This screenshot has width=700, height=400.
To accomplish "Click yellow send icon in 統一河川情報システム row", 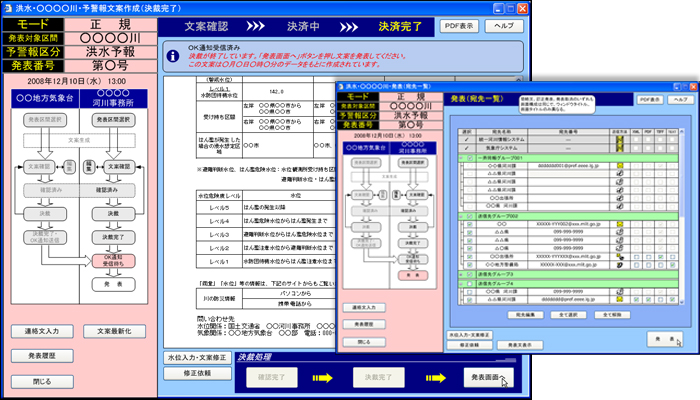I will point(620,139).
